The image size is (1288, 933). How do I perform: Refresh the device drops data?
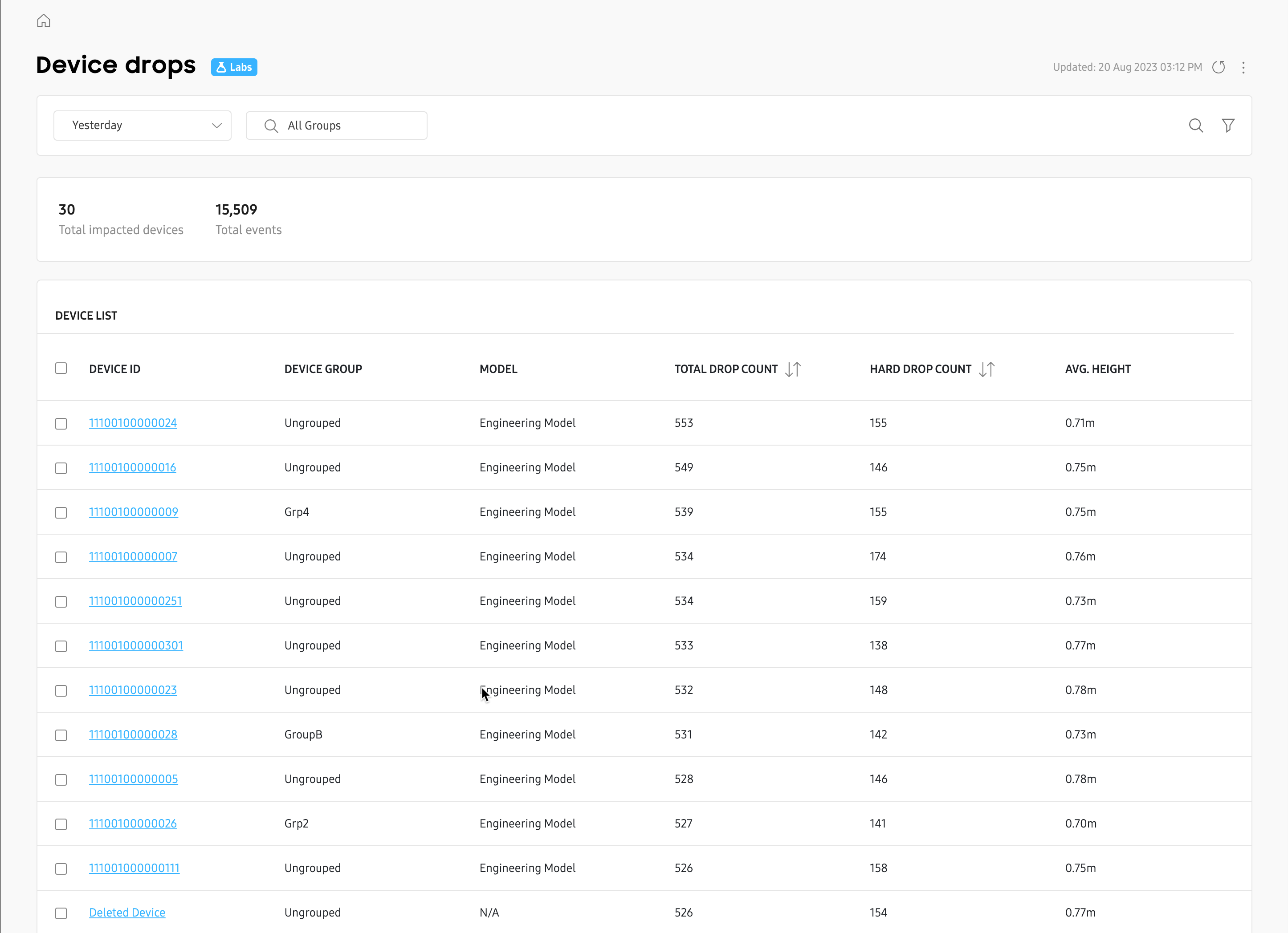click(x=1219, y=68)
